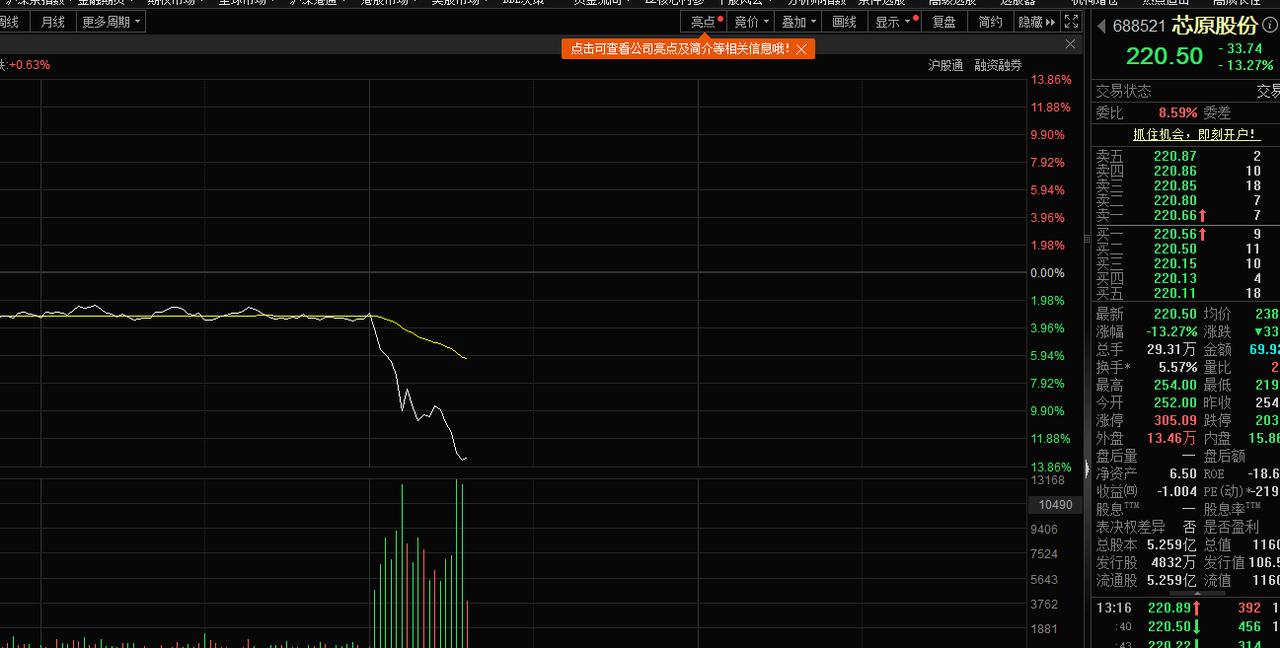
Task: Select the 卖三 ask price 220.85
Action: [x=1175, y=185]
